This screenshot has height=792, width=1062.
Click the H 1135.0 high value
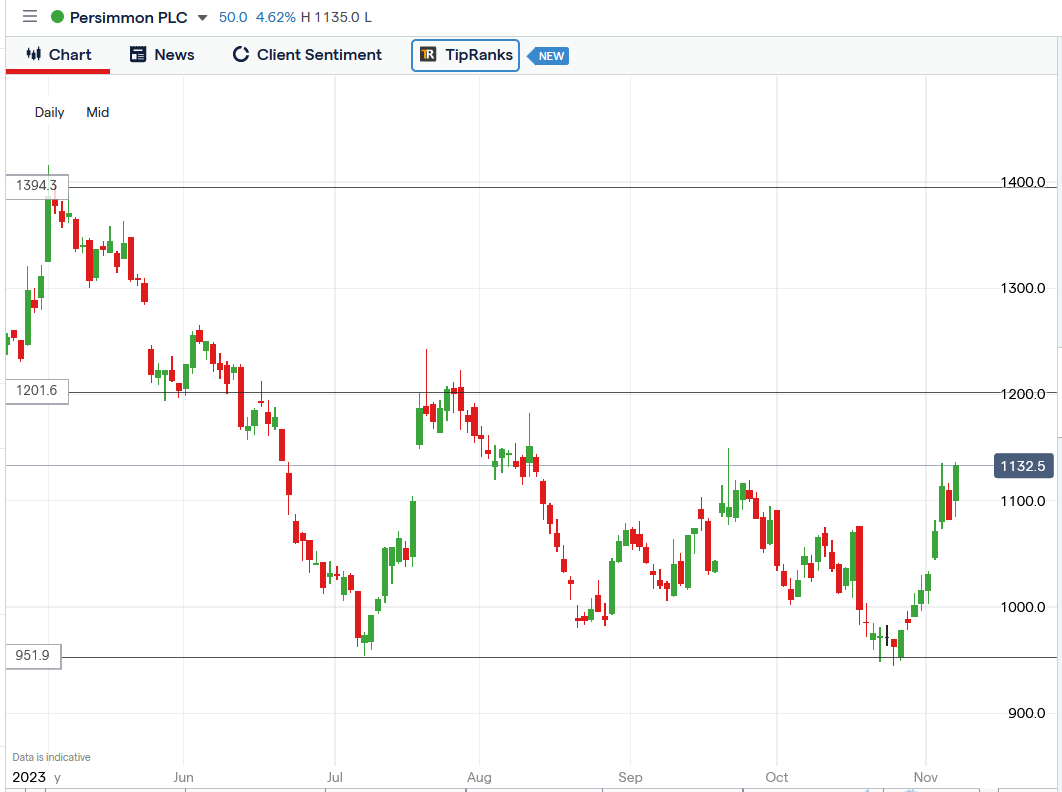330,18
